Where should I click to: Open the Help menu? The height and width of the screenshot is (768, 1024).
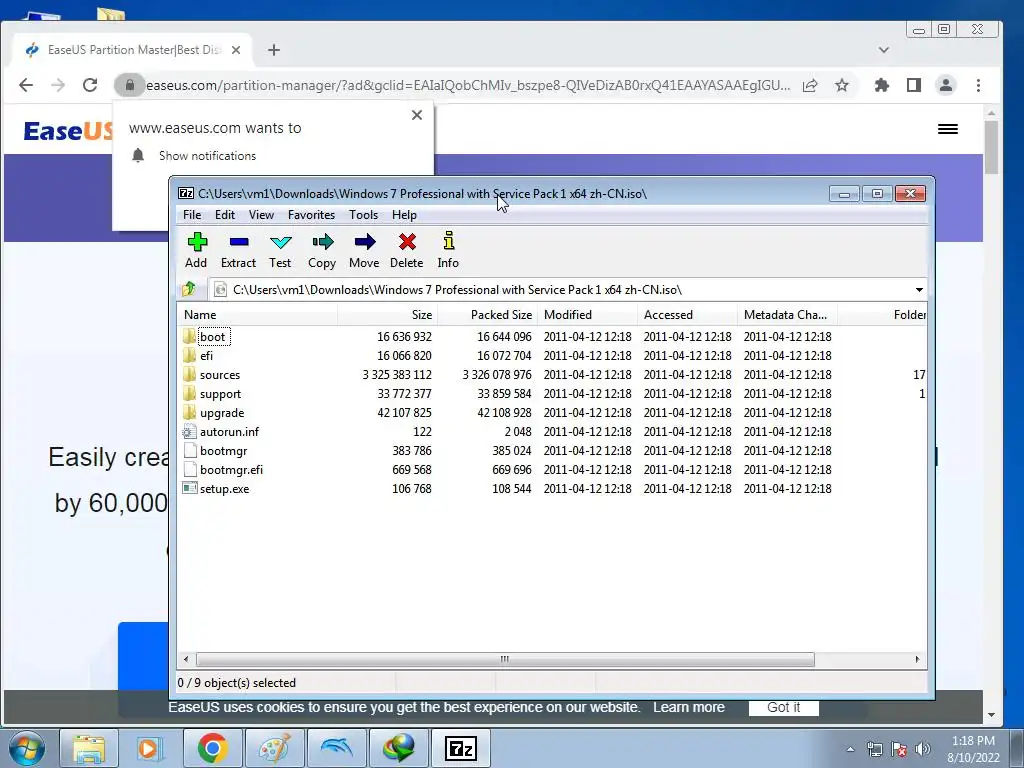[404, 215]
